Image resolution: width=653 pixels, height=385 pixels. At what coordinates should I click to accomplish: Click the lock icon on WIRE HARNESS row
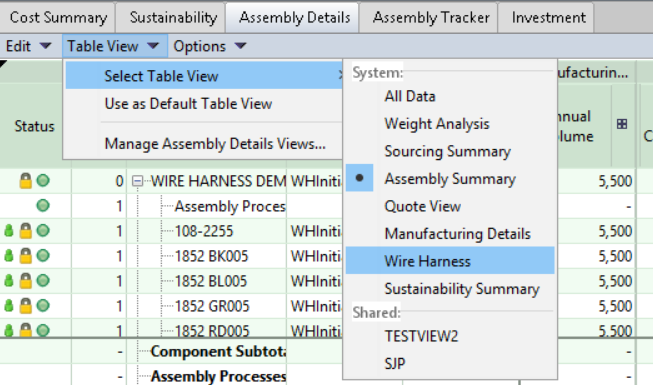[x=25, y=181]
